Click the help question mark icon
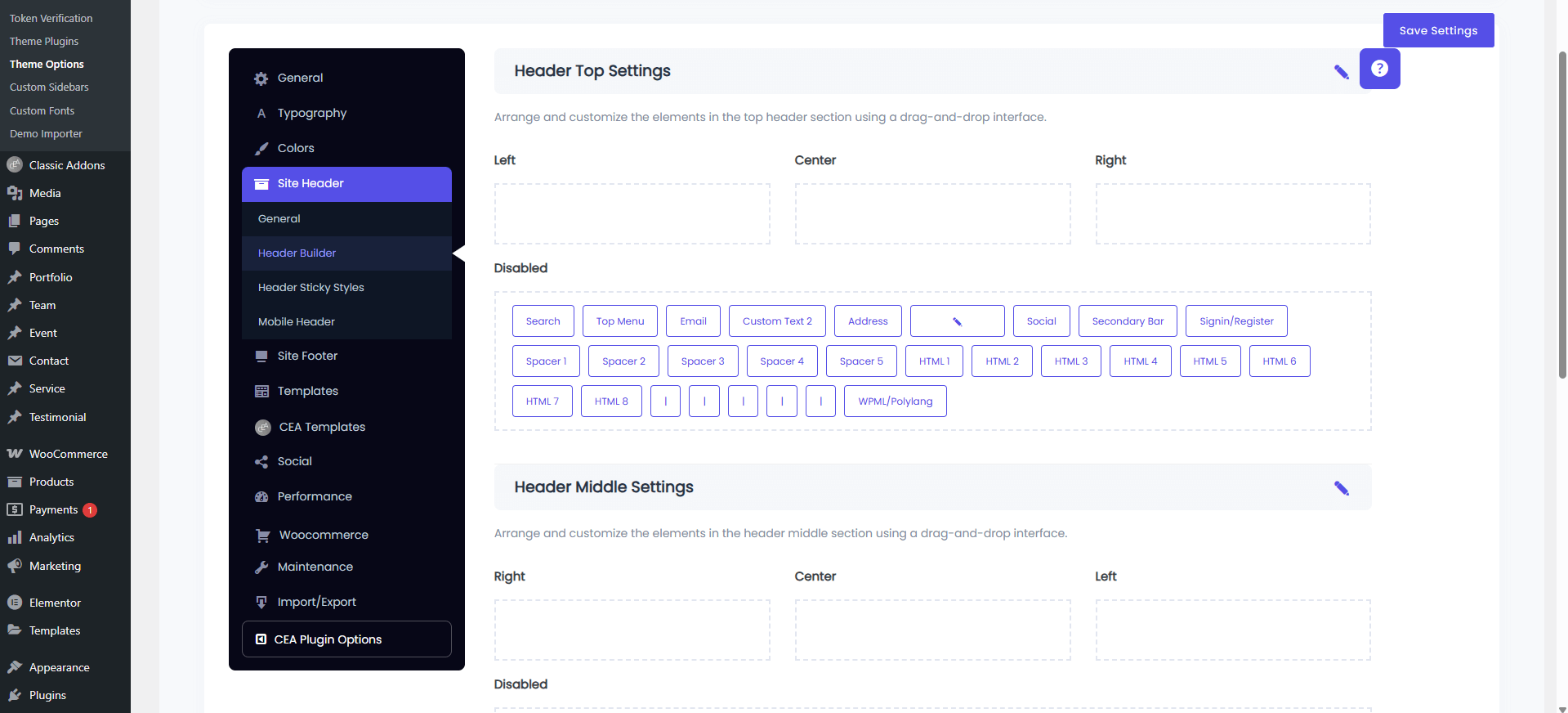1568x713 pixels. click(1379, 69)
